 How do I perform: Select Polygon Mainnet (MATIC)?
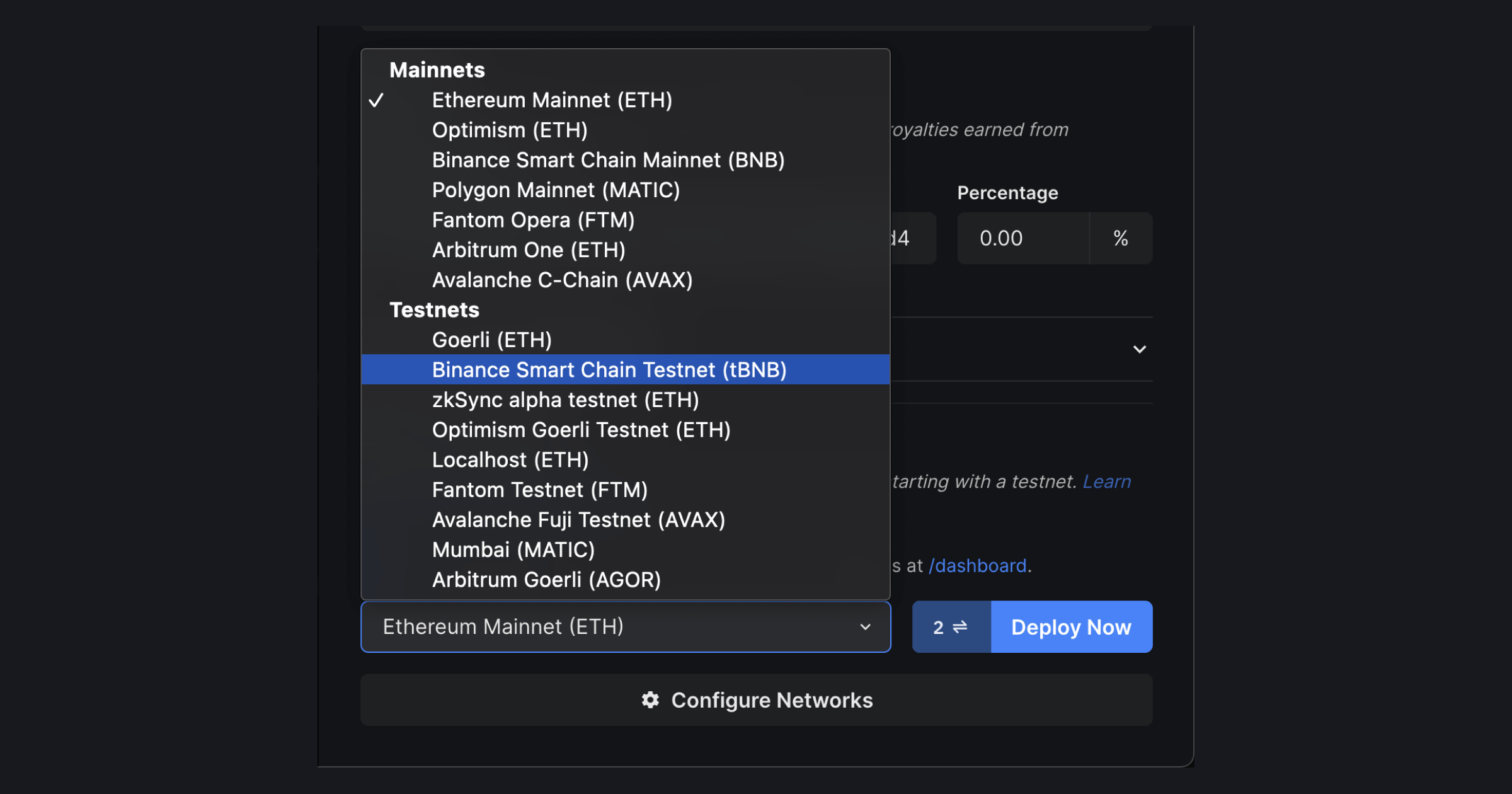[x=556, y=190]
